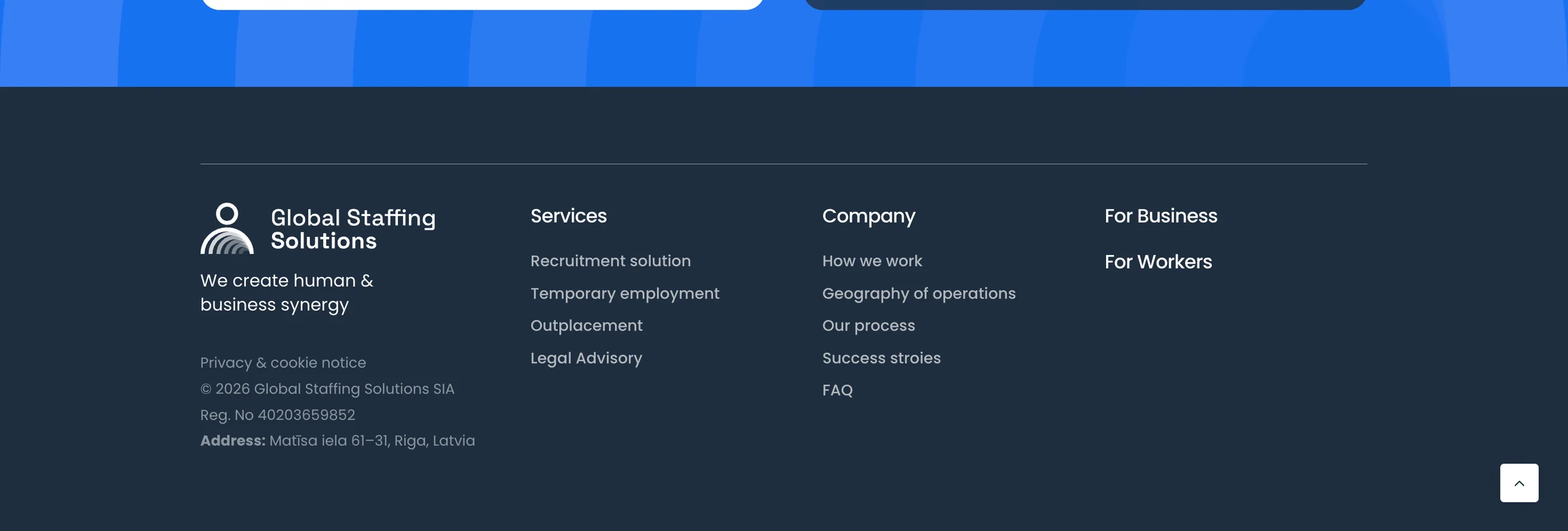1568x531 pixels.
Task: Visit the How we work page
Action: (x=872, y=261)
